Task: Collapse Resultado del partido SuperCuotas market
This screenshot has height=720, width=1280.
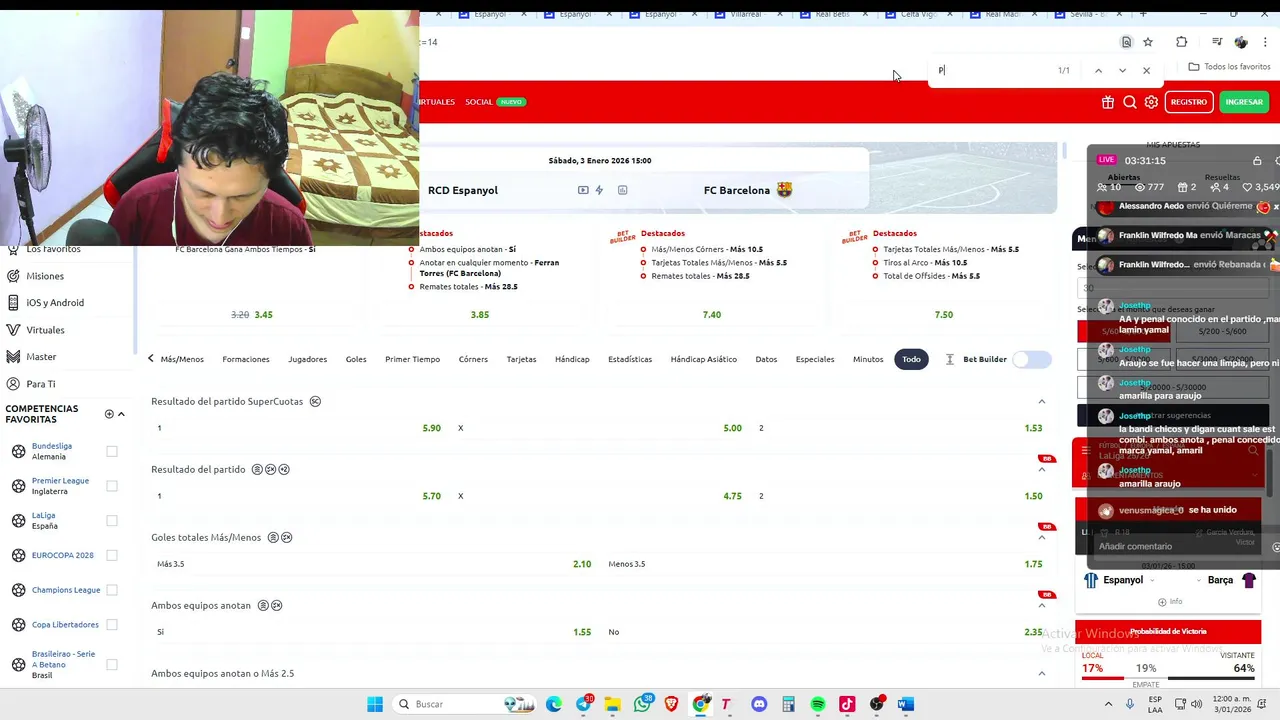Action: point(1041,402)
